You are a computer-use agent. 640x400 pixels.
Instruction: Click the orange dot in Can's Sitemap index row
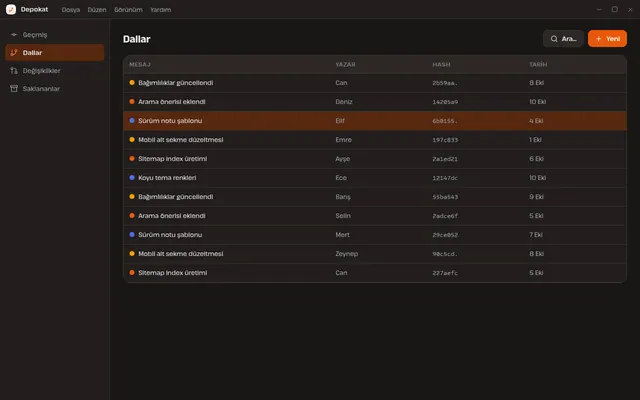(132, 273)
